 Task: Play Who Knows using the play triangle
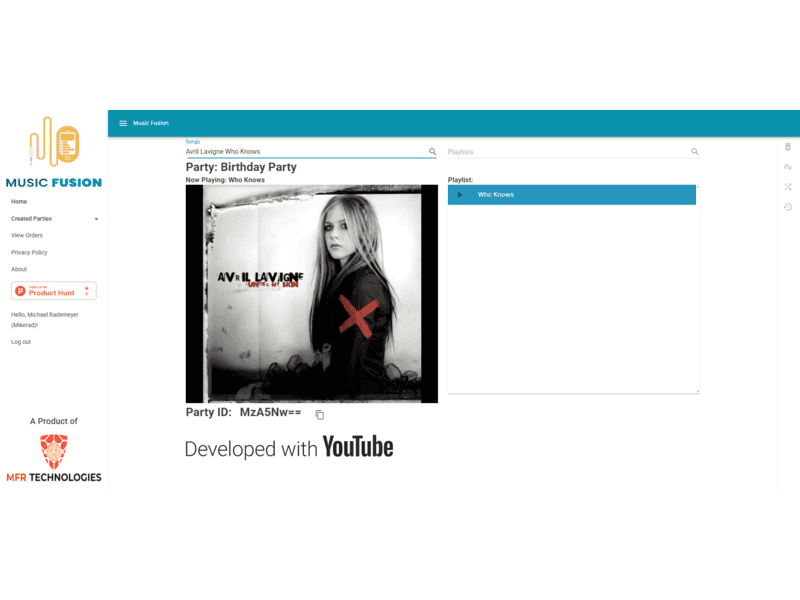pyautogui.click(x=460, y=195)
